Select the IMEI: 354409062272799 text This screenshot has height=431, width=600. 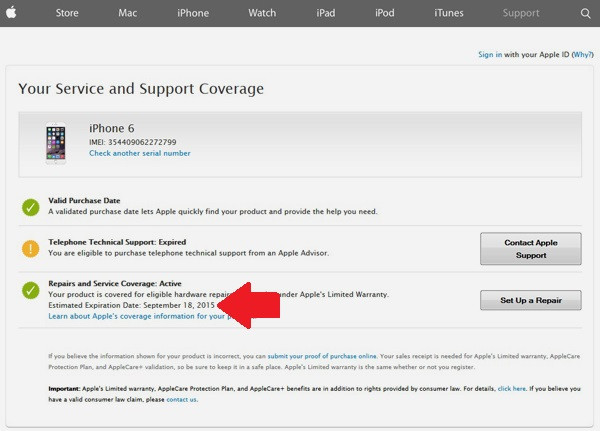133,142
